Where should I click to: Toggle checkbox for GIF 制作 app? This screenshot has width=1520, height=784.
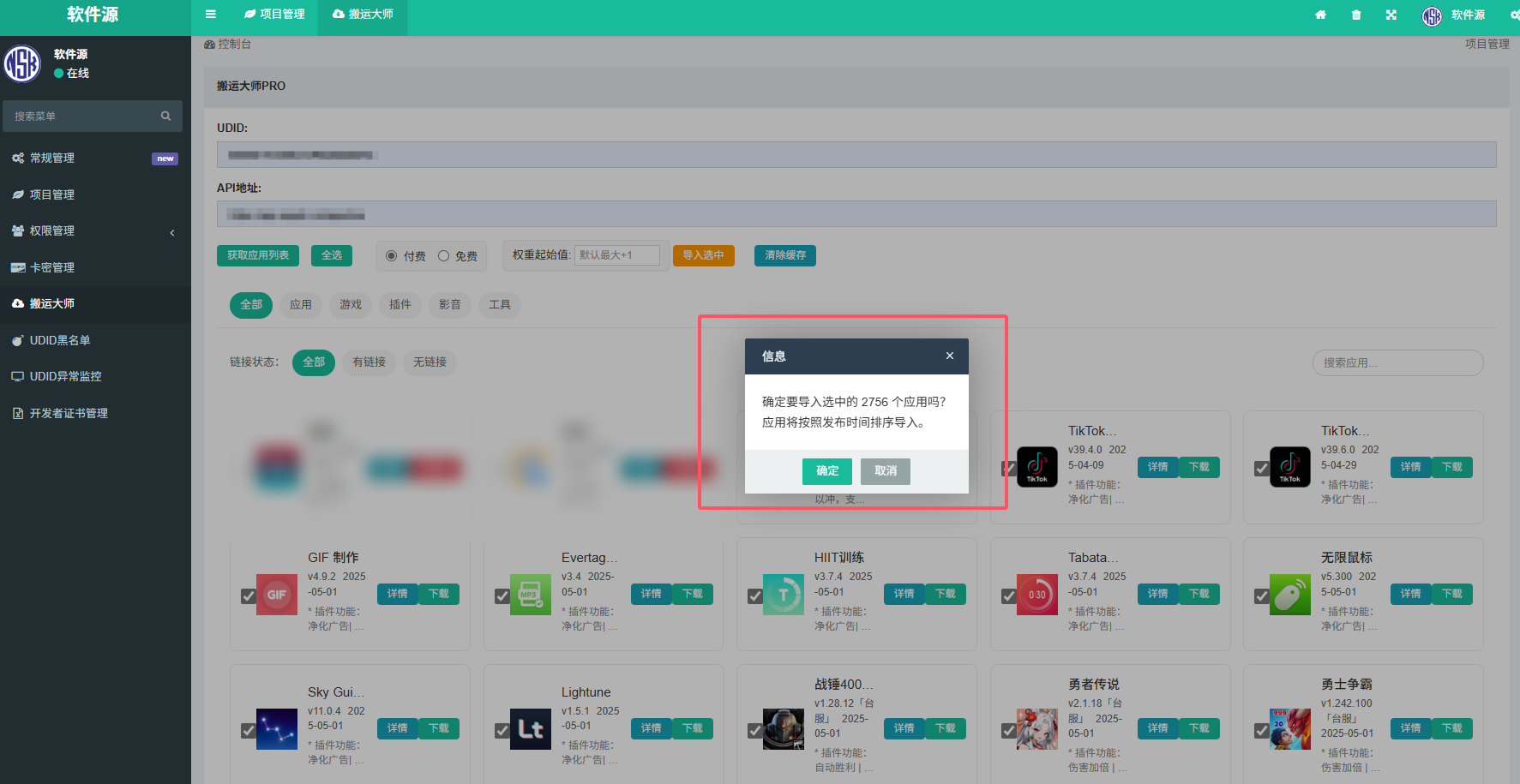pyautogui.click(x=249, y=595)
